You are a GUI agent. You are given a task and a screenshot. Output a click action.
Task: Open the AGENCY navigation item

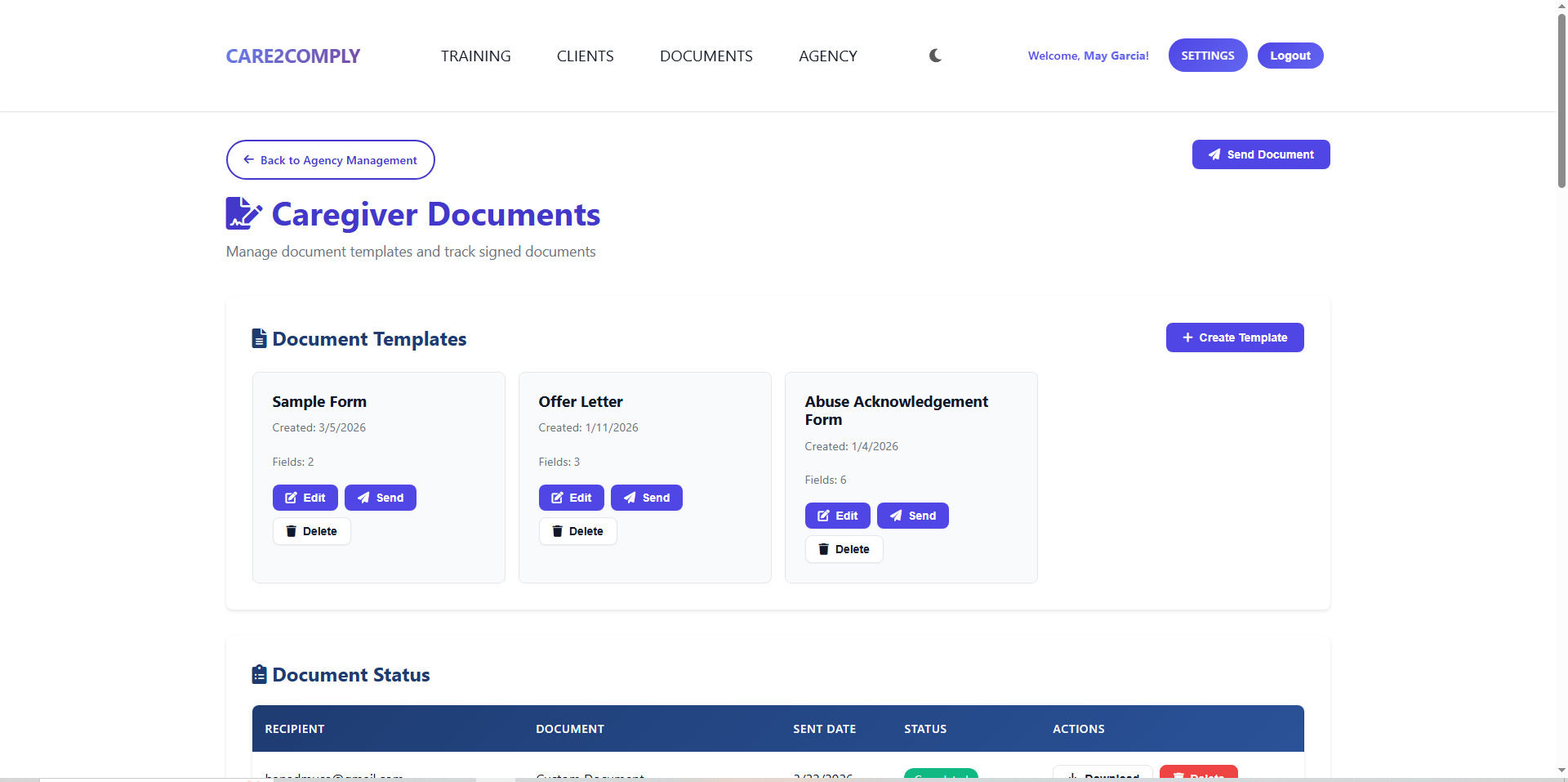[827, 55]
